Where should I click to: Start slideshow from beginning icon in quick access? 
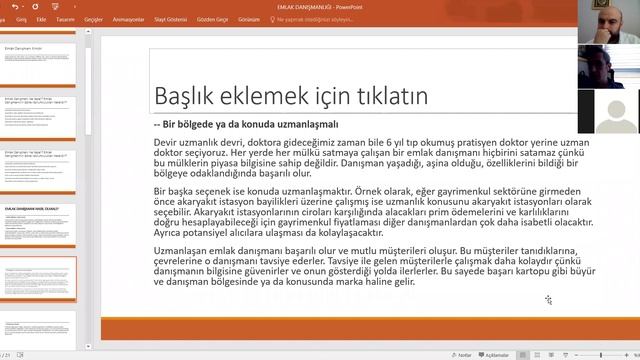tap(55, 7)
